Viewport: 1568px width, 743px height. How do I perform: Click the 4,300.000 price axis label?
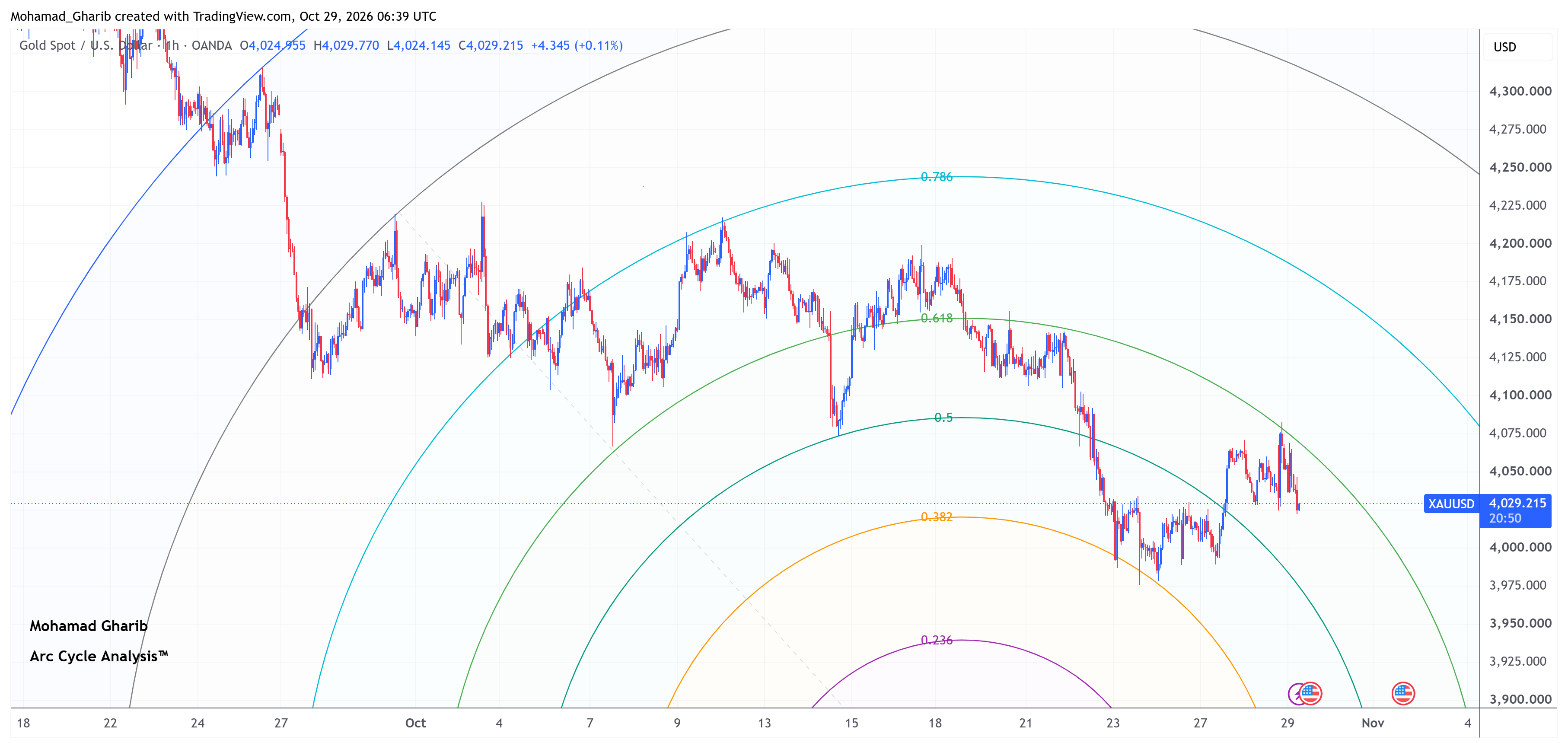coord(1520,91)
